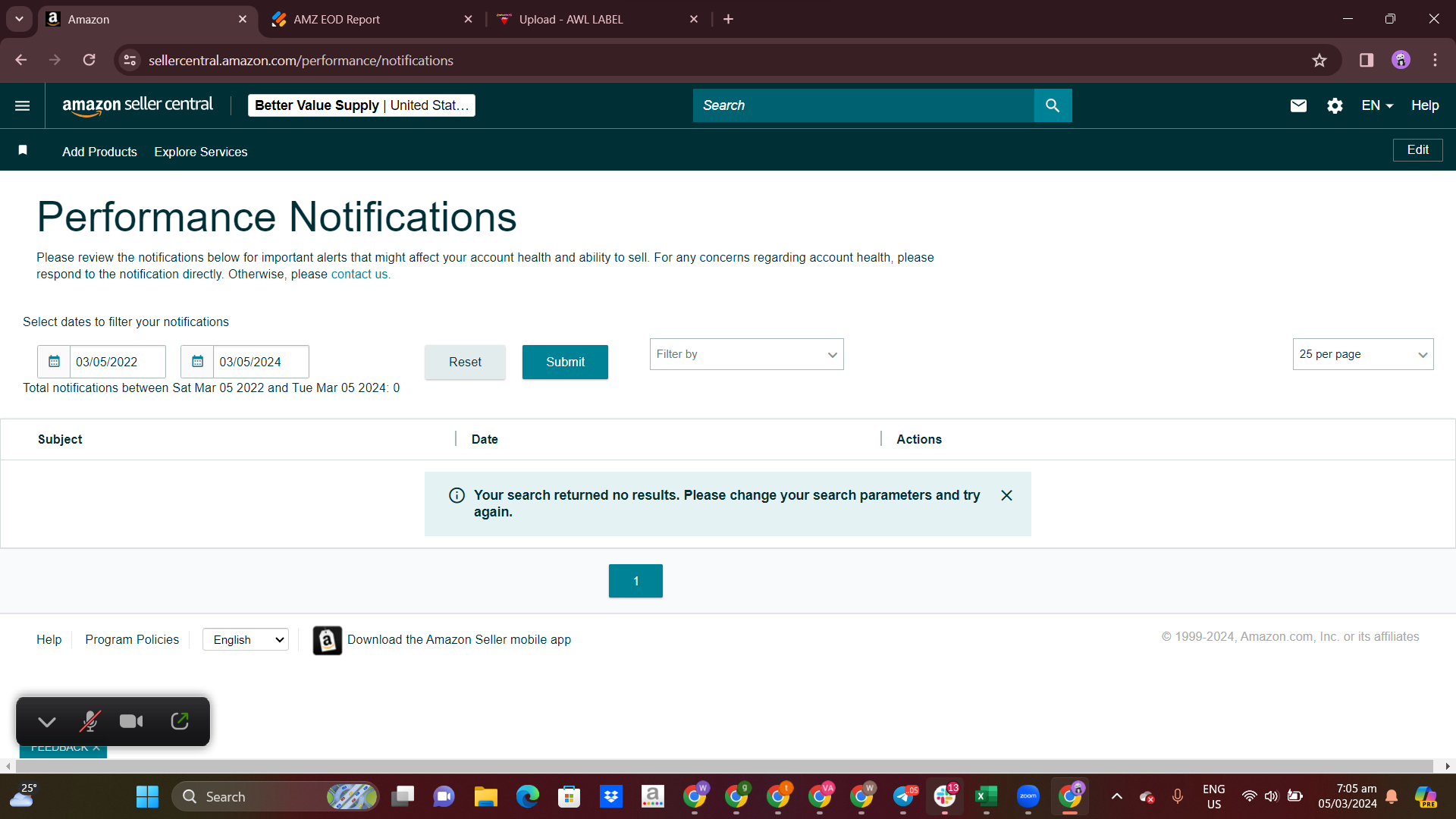Screen dimensions: 1456x819
Task: Click the Date column header
Action: coord(485,439)
